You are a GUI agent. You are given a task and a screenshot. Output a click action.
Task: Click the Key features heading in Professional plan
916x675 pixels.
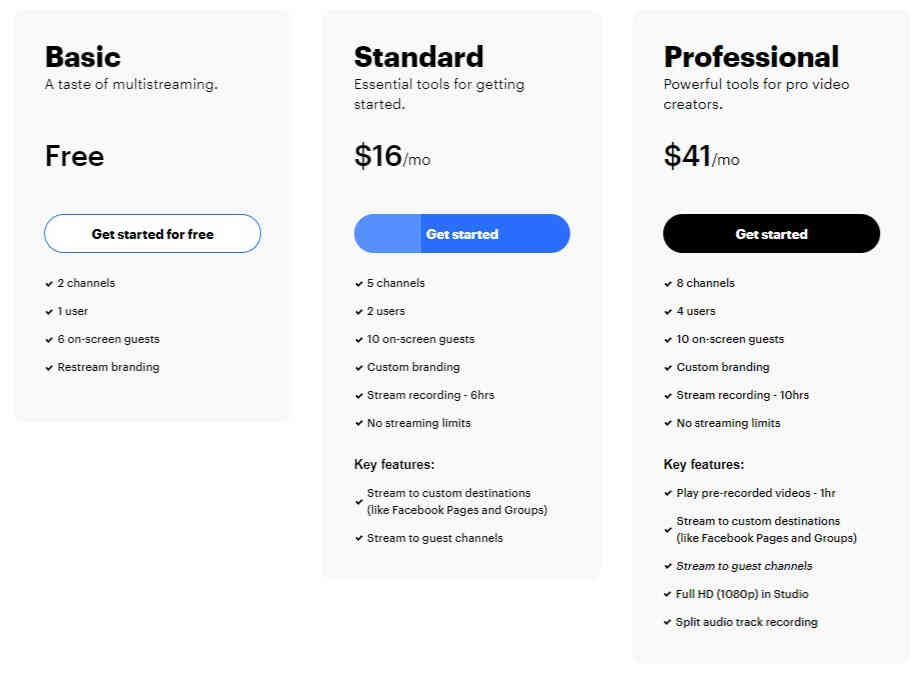(x=704, y=465)
